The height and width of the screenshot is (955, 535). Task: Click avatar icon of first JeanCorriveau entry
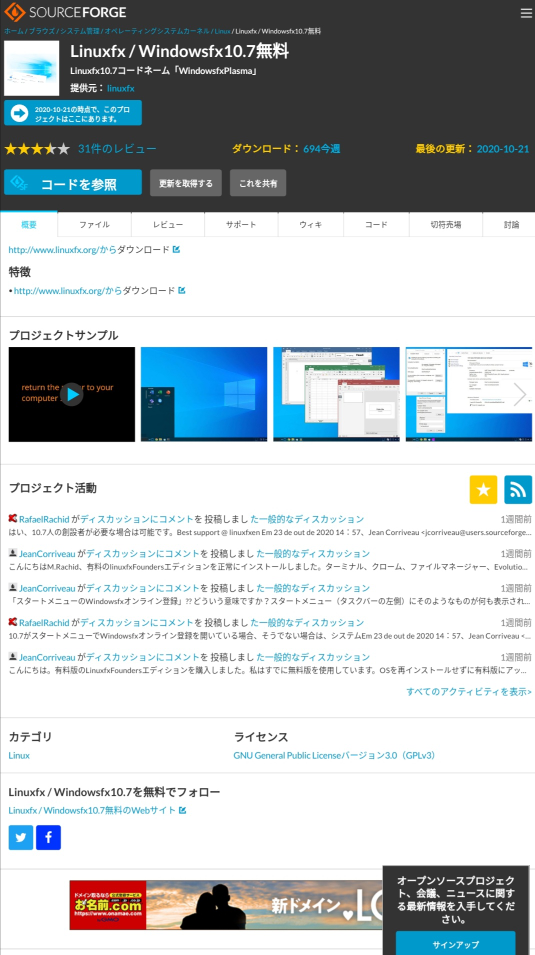tap(12, 553)
